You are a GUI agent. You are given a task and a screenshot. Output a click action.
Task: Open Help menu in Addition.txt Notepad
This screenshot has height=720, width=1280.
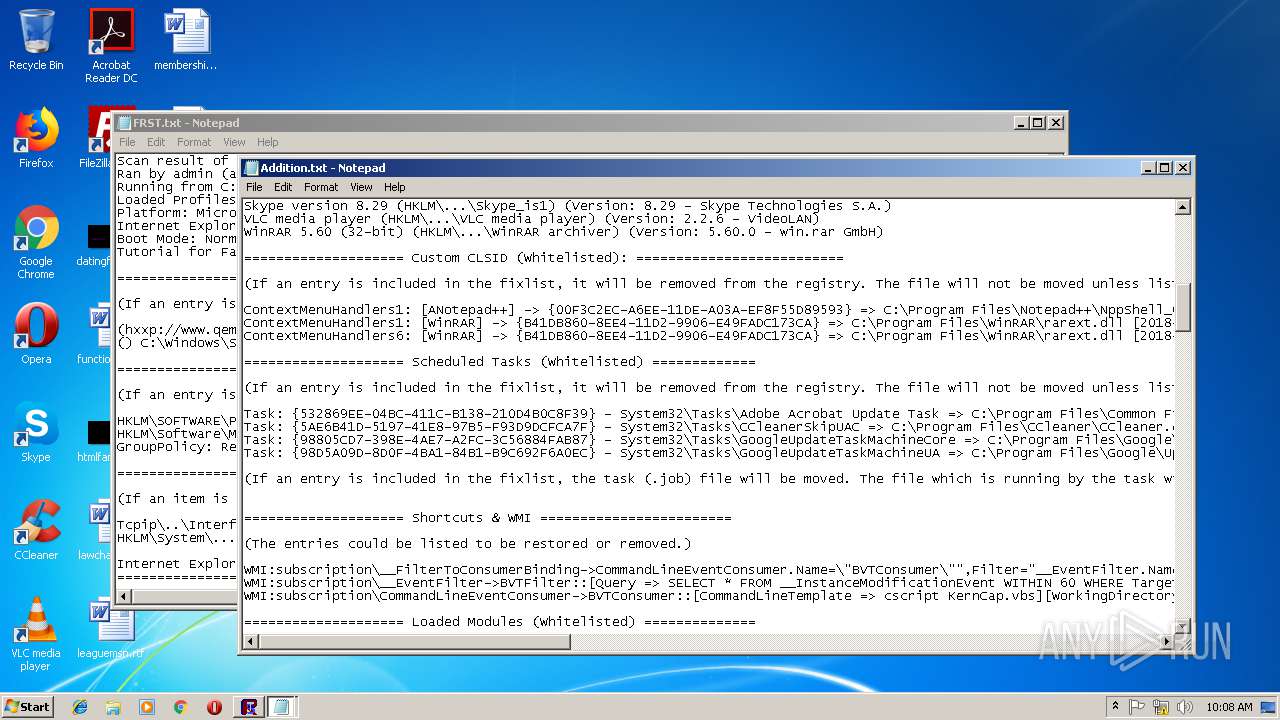coord(395,187)
